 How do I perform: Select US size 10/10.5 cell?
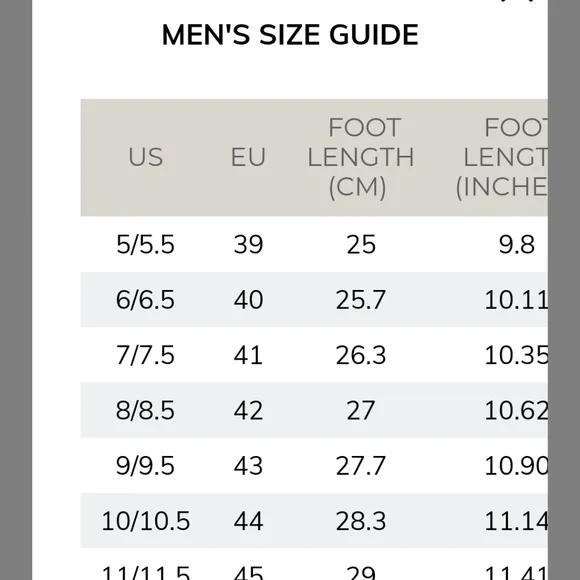pyautogui.click(x=145, y=521)
